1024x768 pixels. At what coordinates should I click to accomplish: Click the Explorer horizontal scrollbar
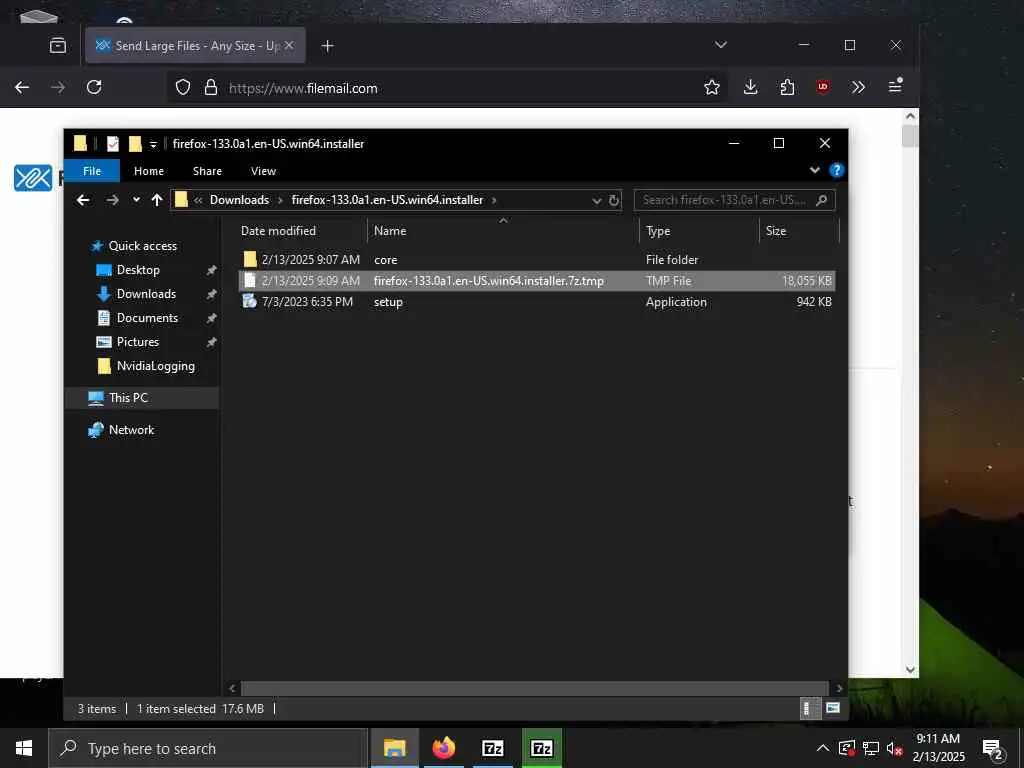coord(536,688)
